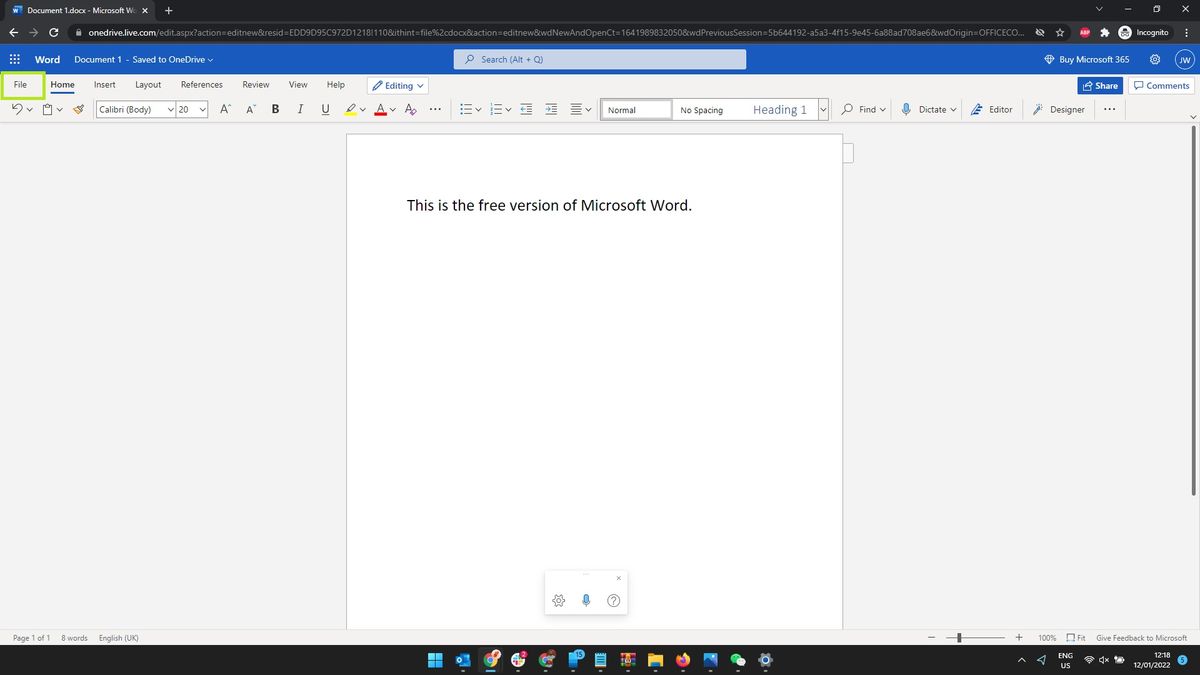Start Dictate from the ribbon
Viewport: 1200px width, 675px height.
coord(928,110)
